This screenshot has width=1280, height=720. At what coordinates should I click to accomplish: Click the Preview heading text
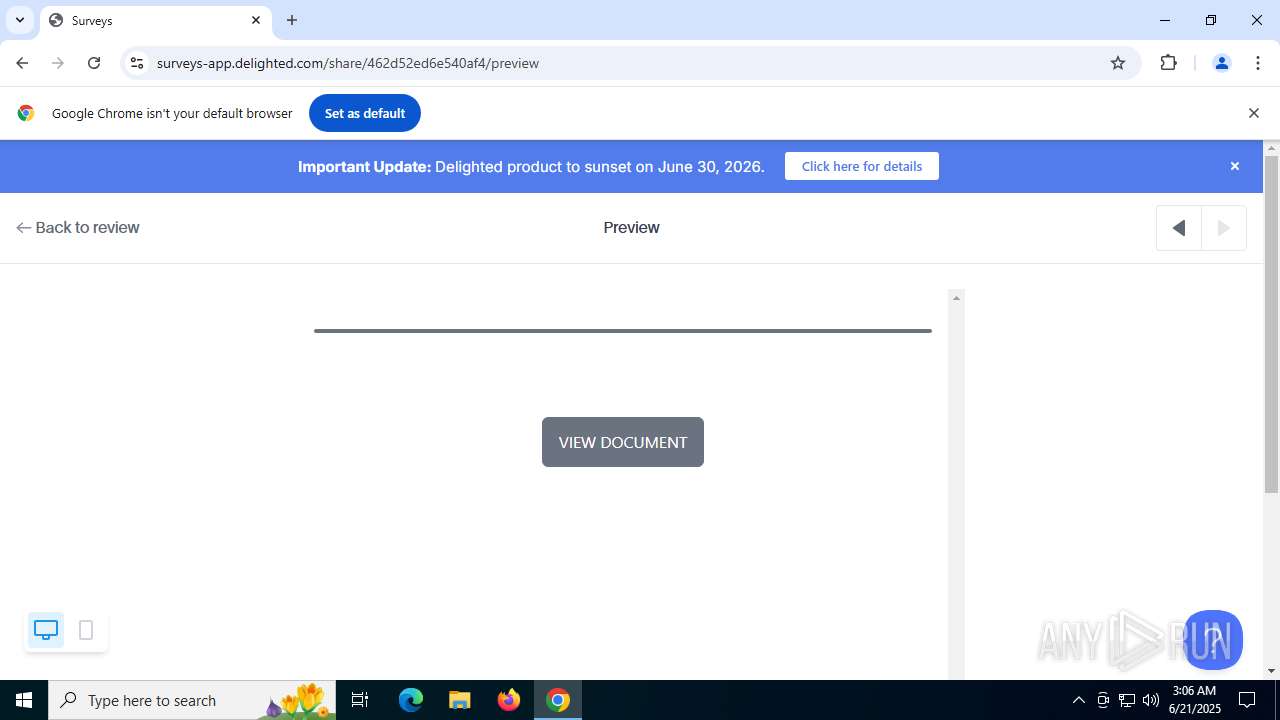[x=631, y=227]
